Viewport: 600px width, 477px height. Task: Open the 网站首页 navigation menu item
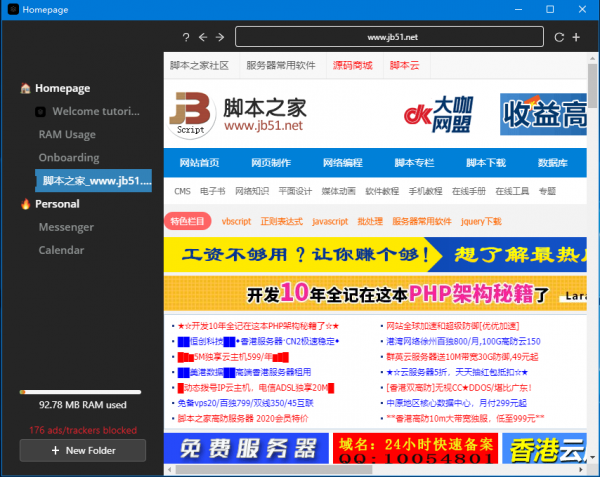200,163
